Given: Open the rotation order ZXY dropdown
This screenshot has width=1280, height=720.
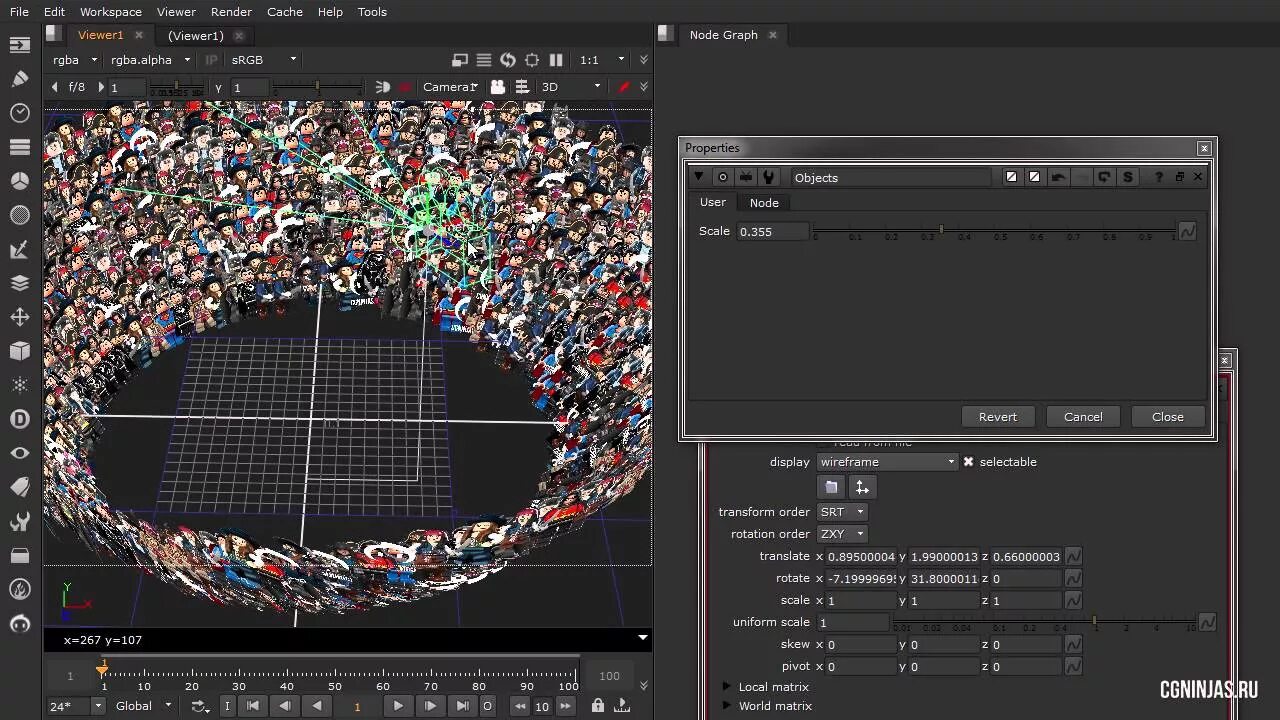Looking at the screenshot, I should (x=842, y=534).
